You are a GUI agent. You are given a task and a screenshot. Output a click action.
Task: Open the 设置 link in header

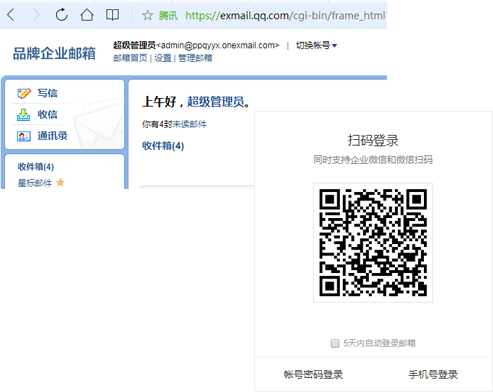[x=163, y=58]
